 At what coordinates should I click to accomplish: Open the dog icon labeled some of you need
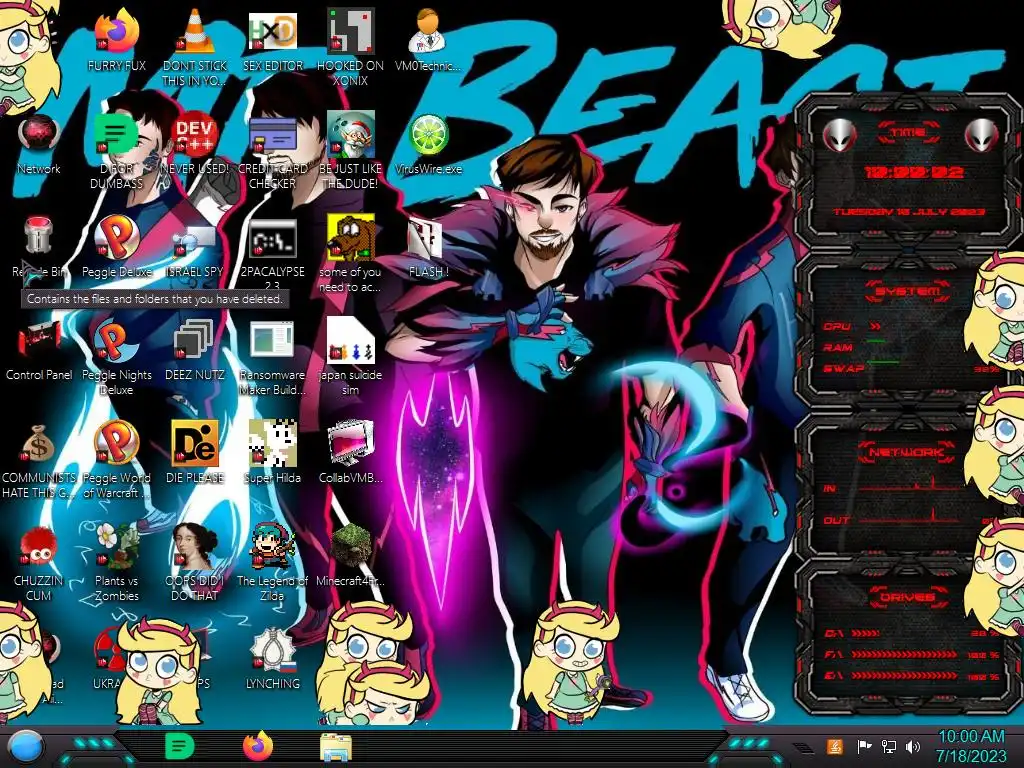pyautogui.click(x=351, y=239)
